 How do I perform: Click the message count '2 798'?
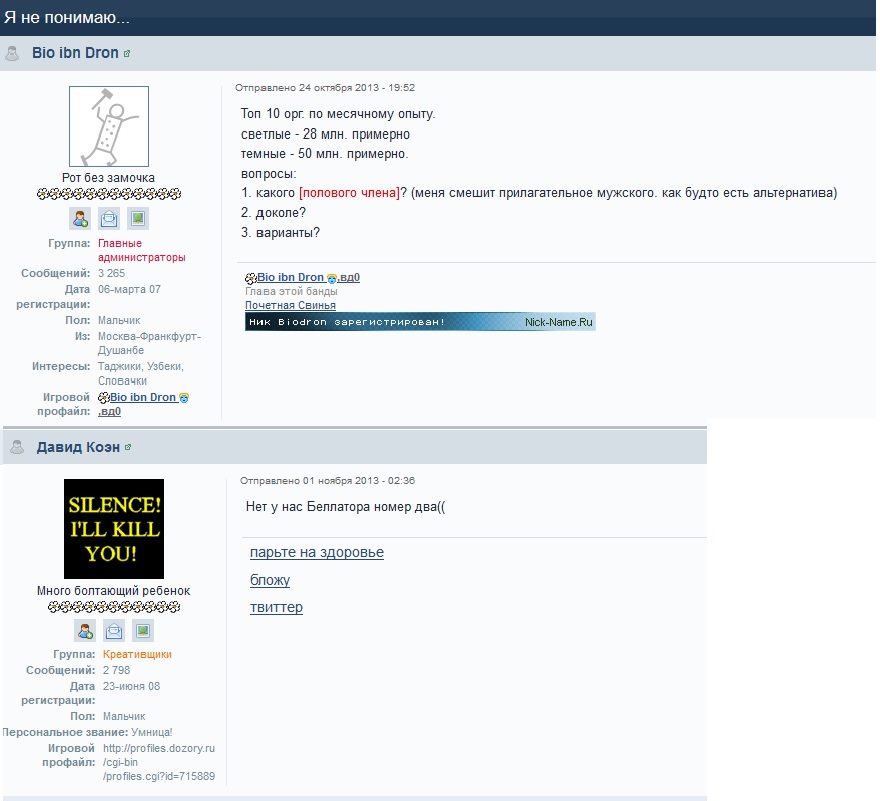[x=116, y=670]
